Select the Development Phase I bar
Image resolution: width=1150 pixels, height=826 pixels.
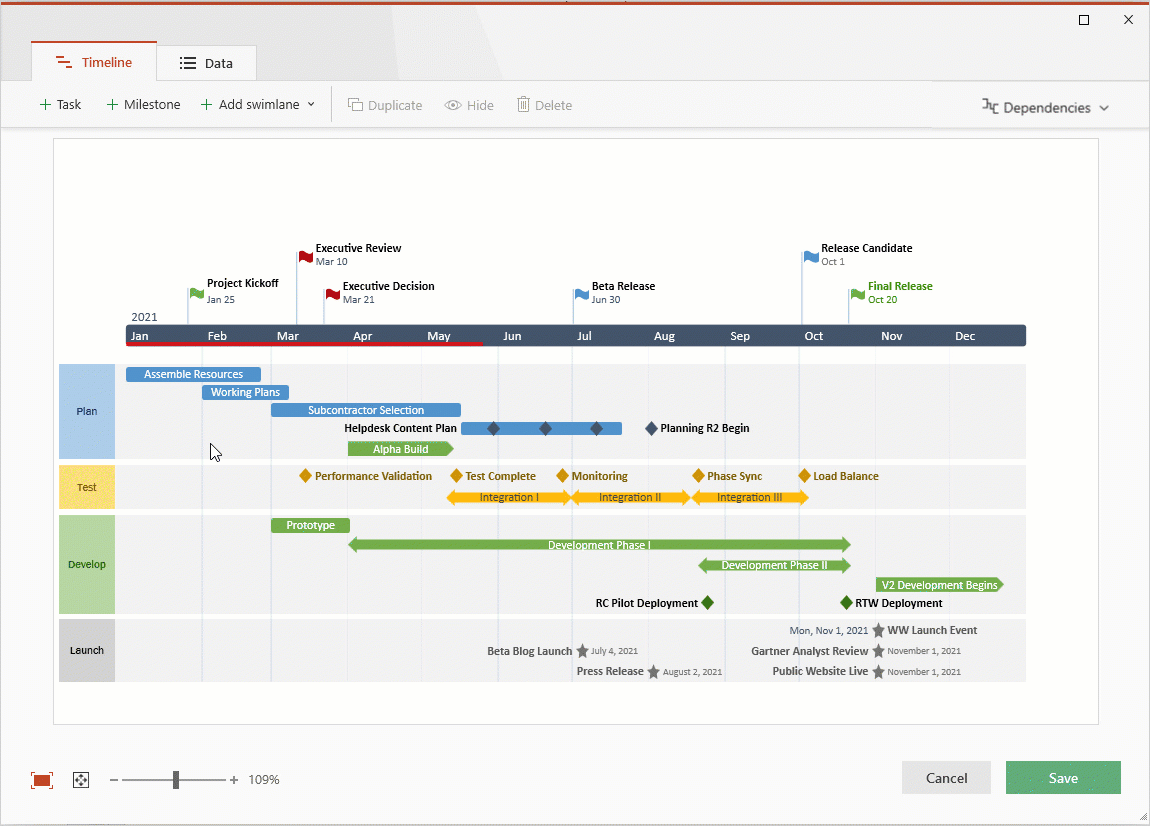599,545
